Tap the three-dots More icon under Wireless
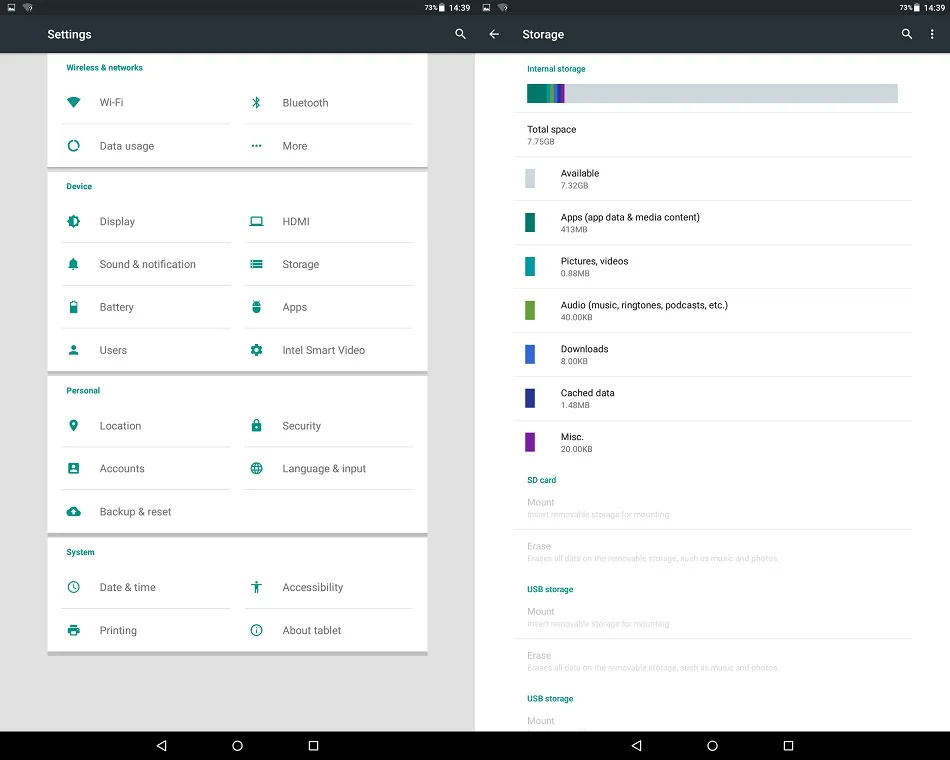This screenshot has width=950, height=760. pos(256,145)
